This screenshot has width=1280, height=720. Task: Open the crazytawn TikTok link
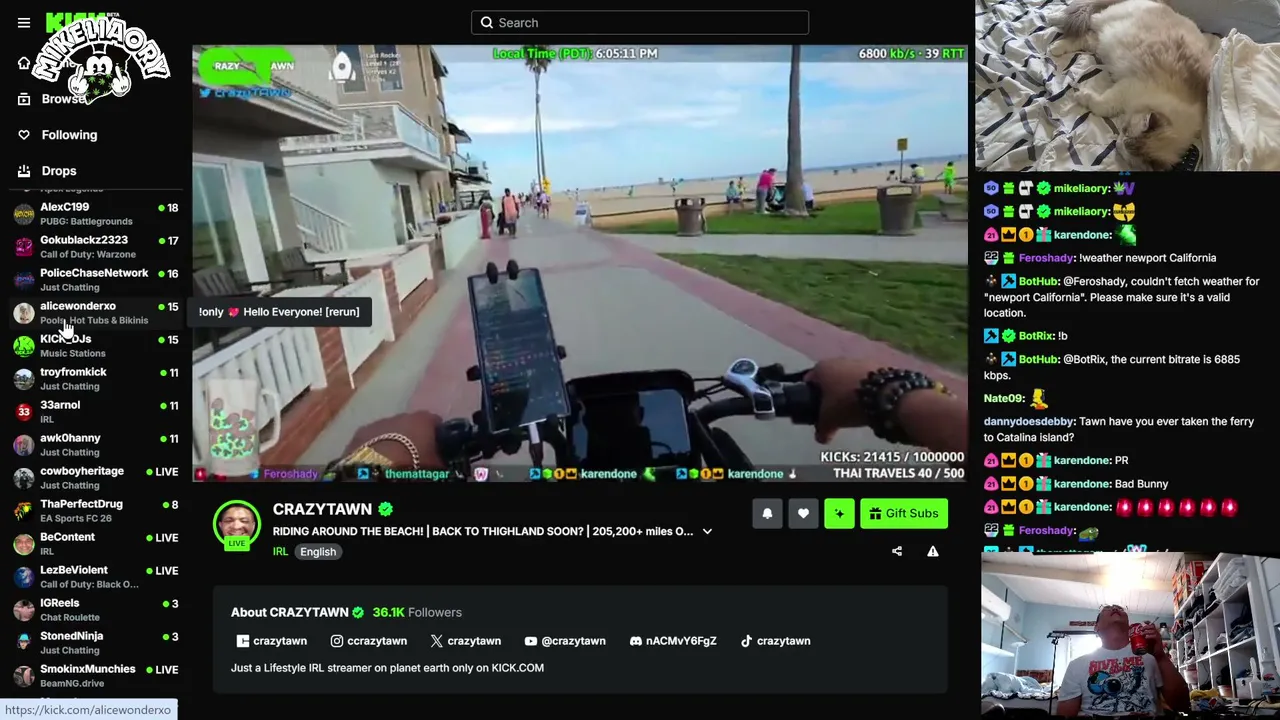click(x=775, y=641)
